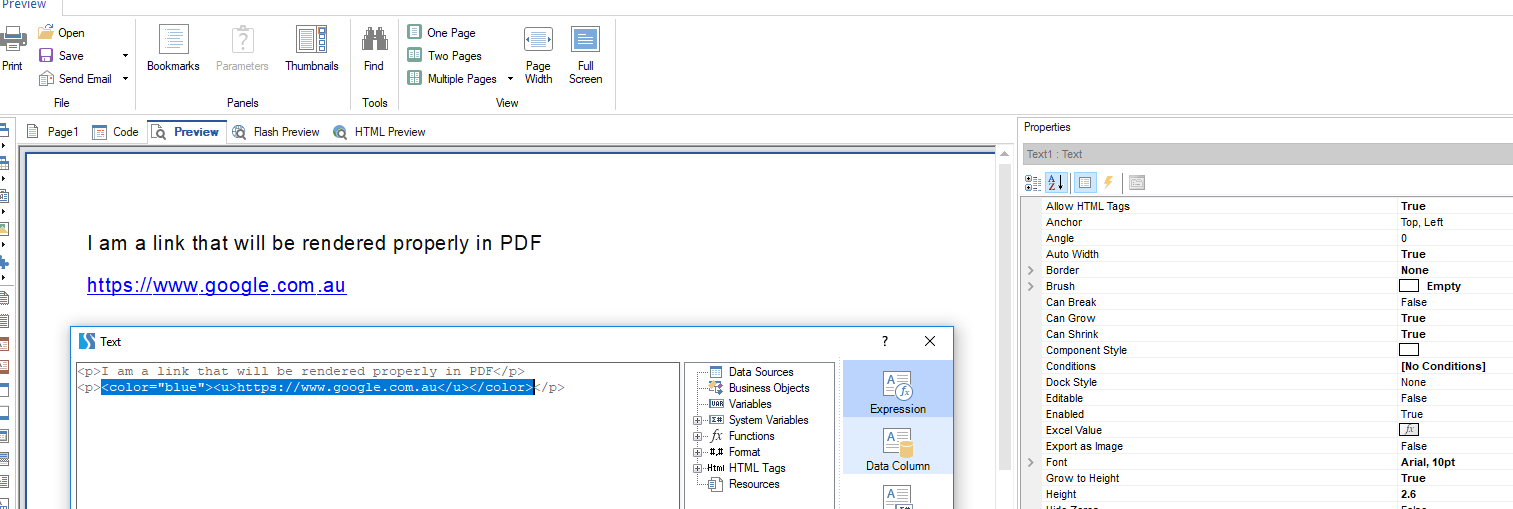The height and width of the screenshot is (509, 1513).
Task: Click Send Email in the ribbon
Action: click(x=76, y=79)
